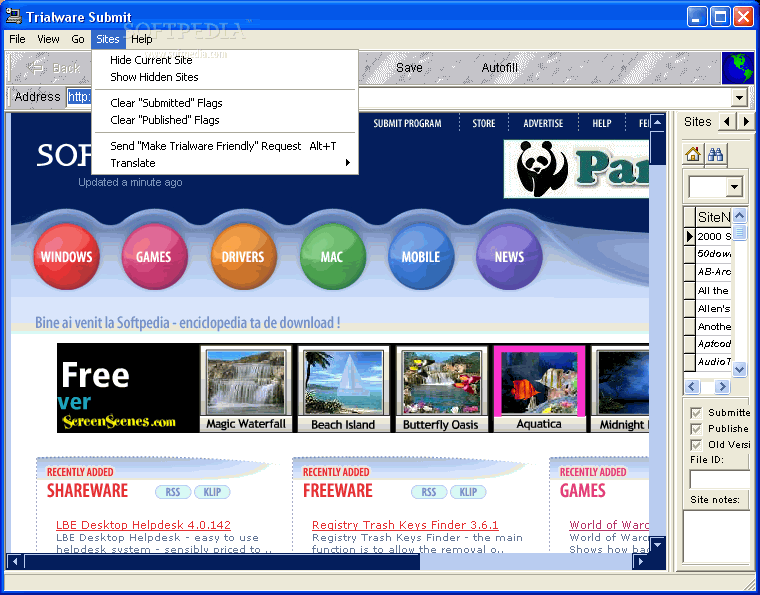Open the Magic Waterfall thumbnail

tap(246, 389)
